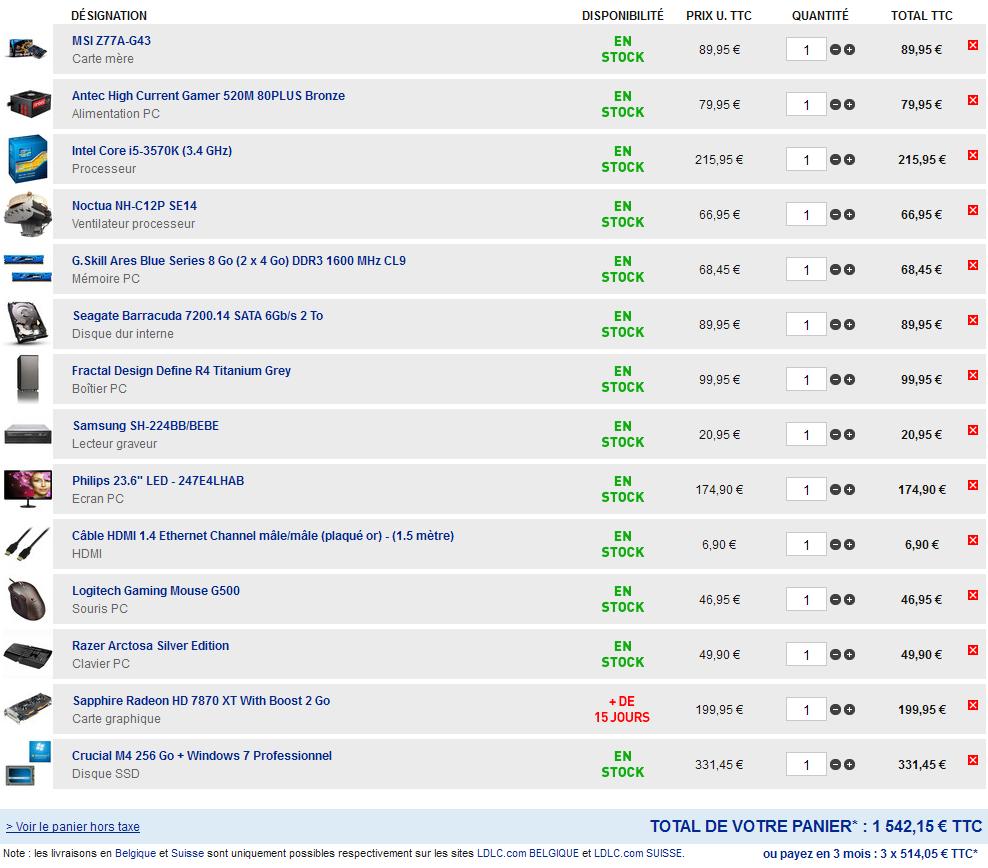Click 'Voir le panier hors taxe' link
The image size is (988, 868).
tap(73, 827)
